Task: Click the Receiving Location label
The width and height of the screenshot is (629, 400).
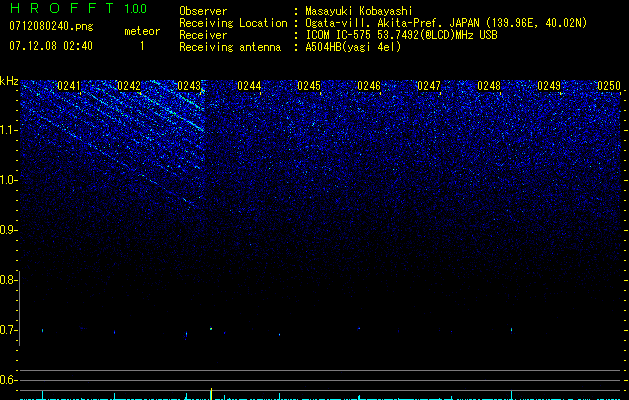Action: [233, 23]
